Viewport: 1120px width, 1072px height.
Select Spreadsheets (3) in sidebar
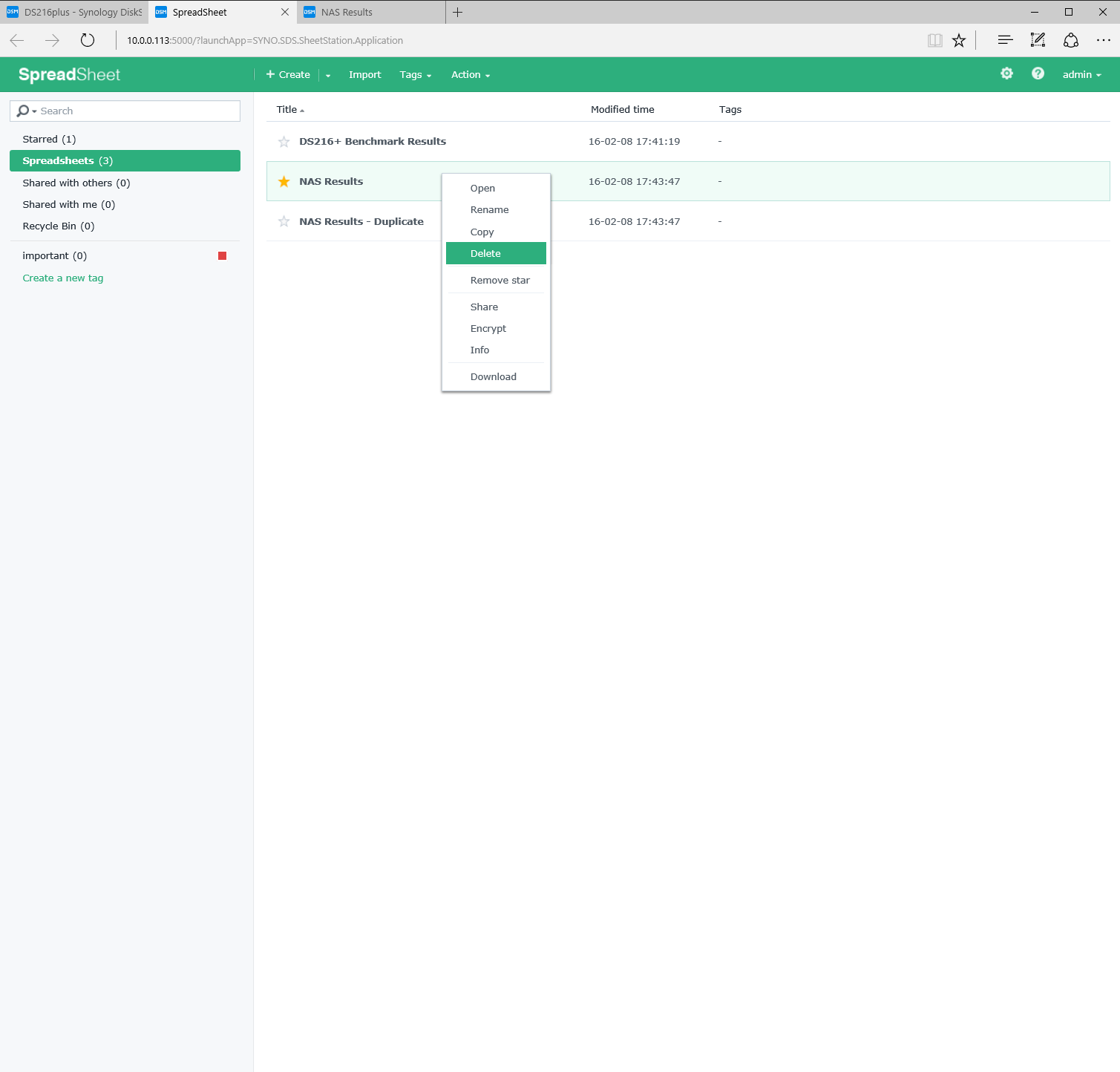point(125,161)
